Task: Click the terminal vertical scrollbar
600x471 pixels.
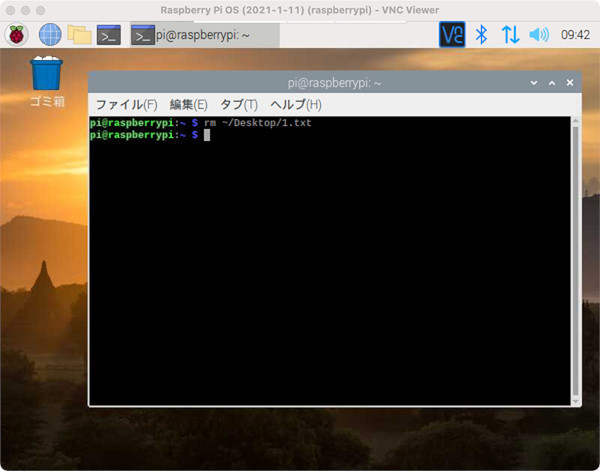Action: click(x=576, y=261)
